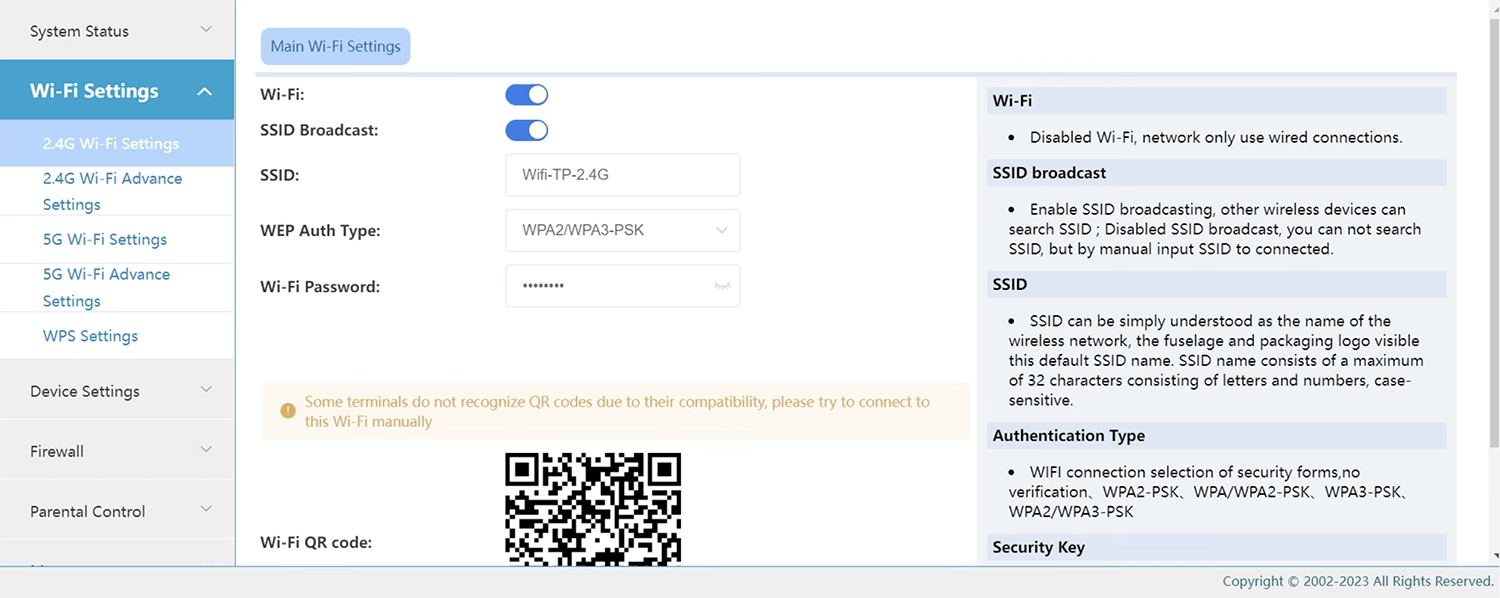
Task: Open the WEP Auth Type dropdown
Action: [622, 230]
